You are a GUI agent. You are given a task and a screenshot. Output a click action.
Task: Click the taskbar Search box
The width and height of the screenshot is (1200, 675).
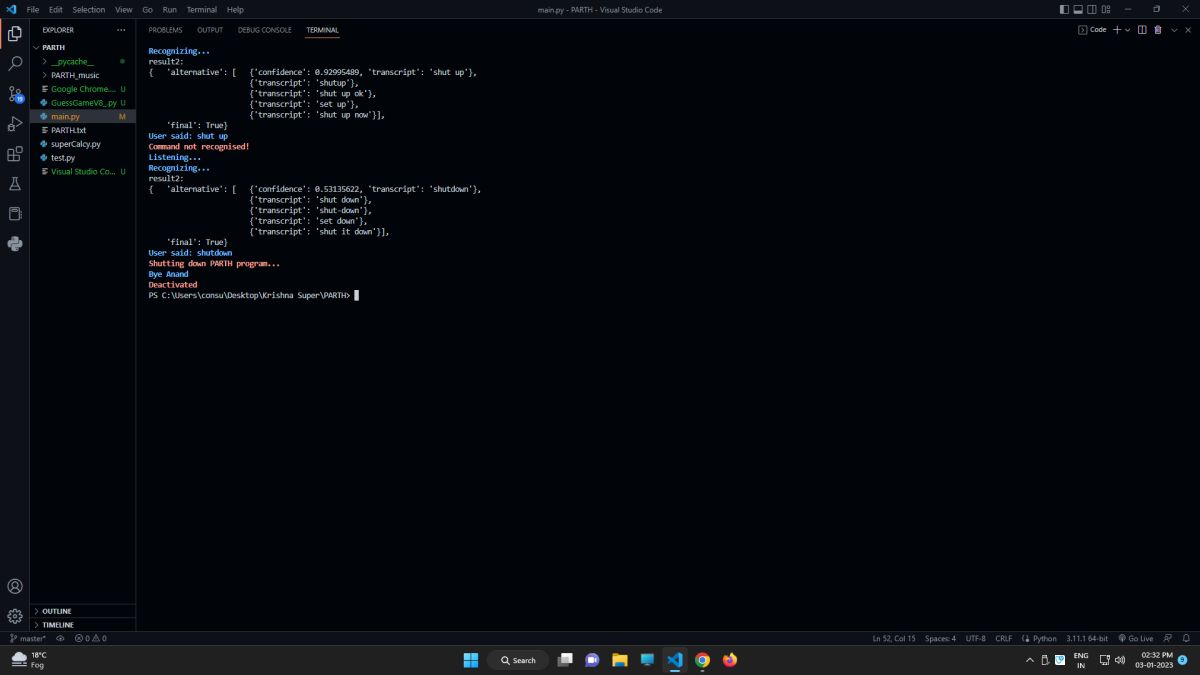[x=518, y=660]
